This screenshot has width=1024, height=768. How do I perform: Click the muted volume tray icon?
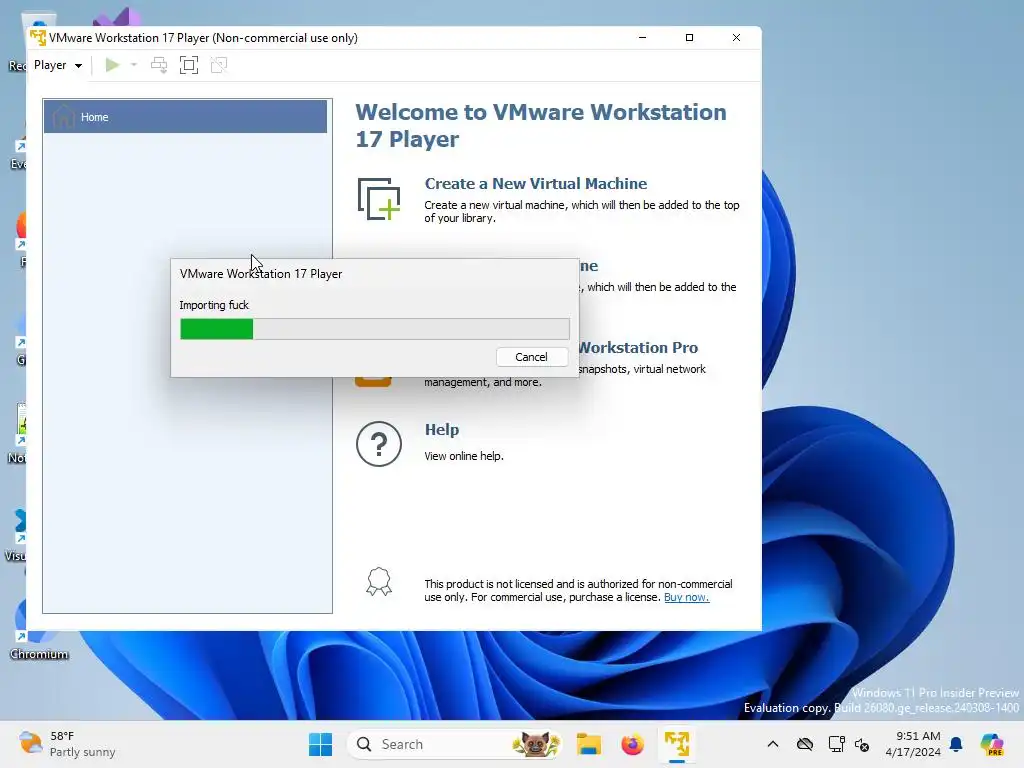(862, 744)
